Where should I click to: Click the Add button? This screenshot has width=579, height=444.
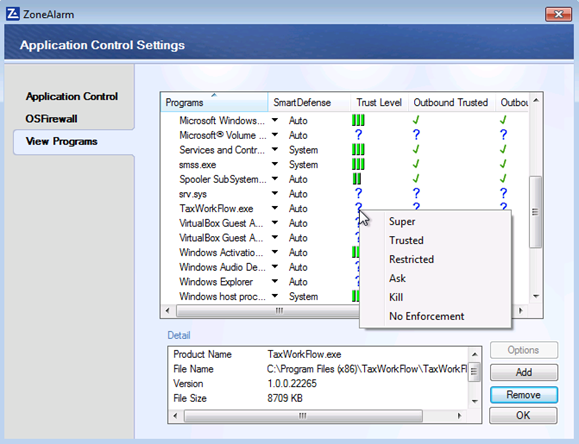coord(524,372)
